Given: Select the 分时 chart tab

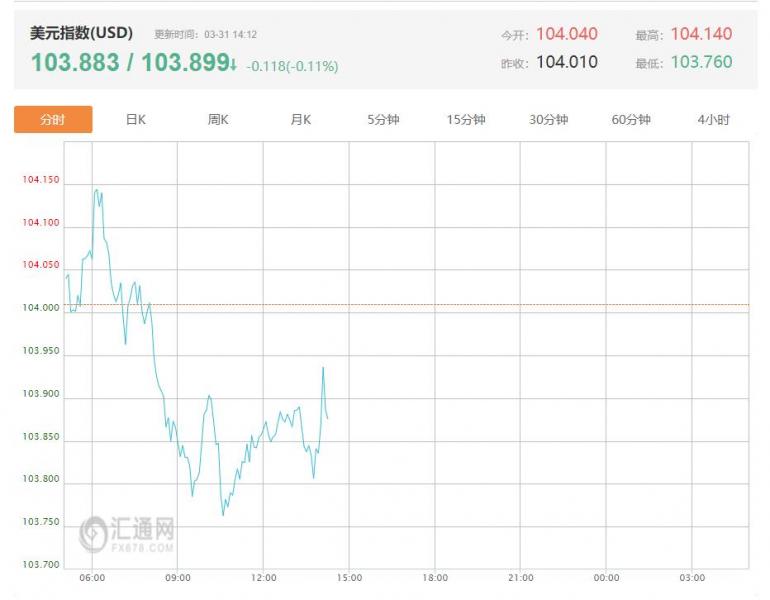Looking at the screenshot, I should 53,120.
